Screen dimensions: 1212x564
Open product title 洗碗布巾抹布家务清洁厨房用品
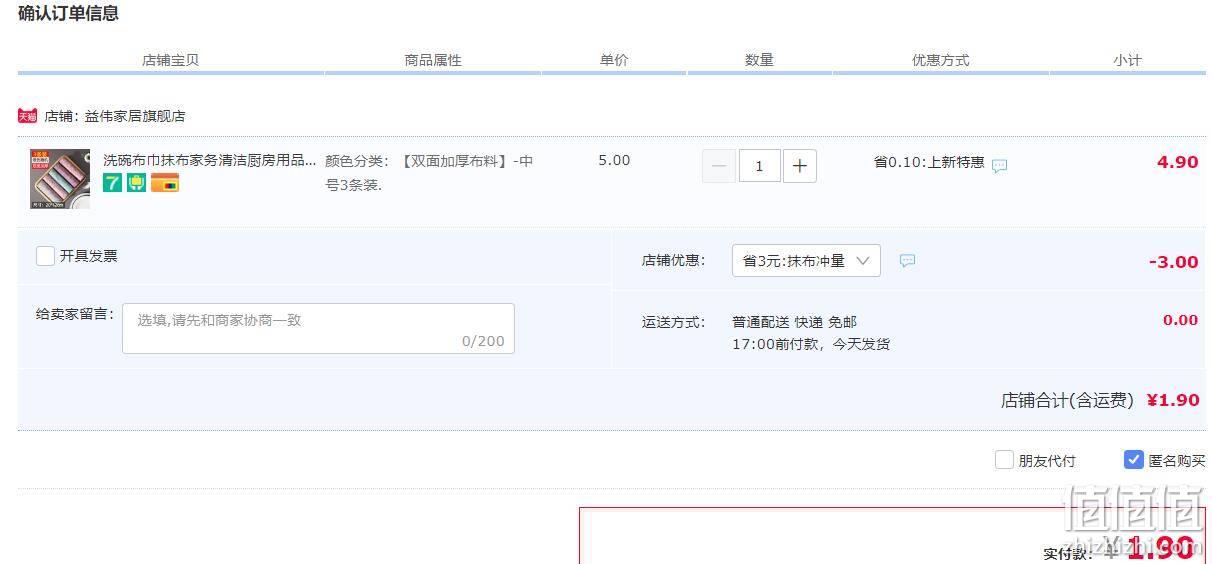click(209, 160)
